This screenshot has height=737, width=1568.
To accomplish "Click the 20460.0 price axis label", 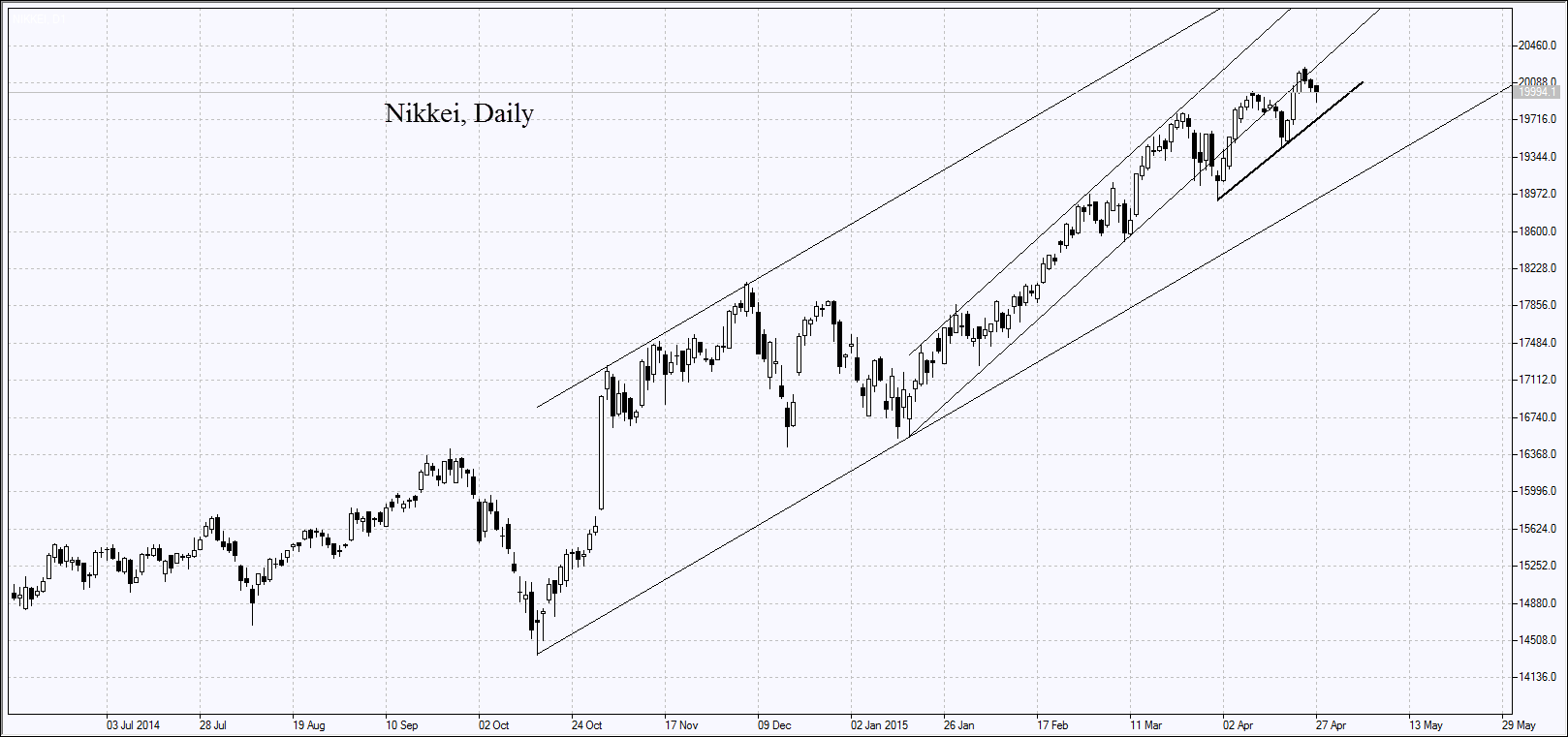I will click(x=1538, y=46).
